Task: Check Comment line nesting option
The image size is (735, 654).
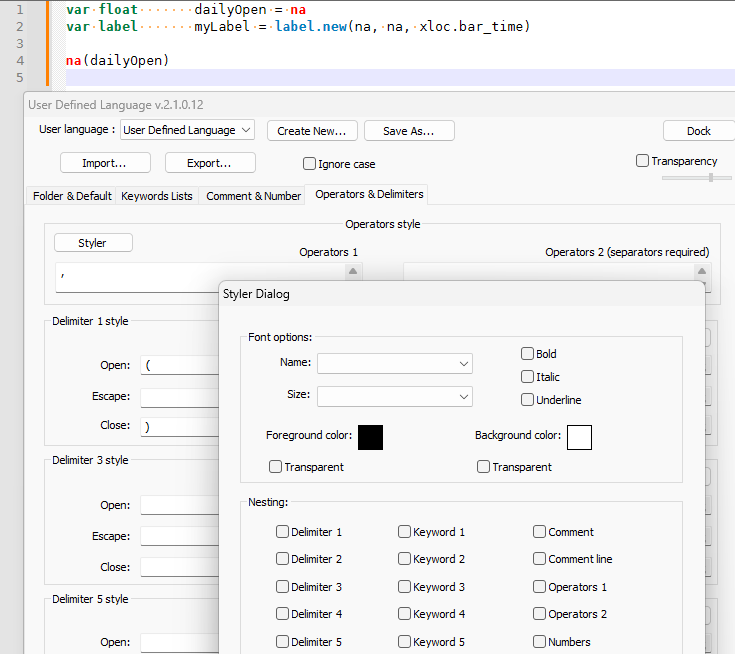Action: click(540, 559)
